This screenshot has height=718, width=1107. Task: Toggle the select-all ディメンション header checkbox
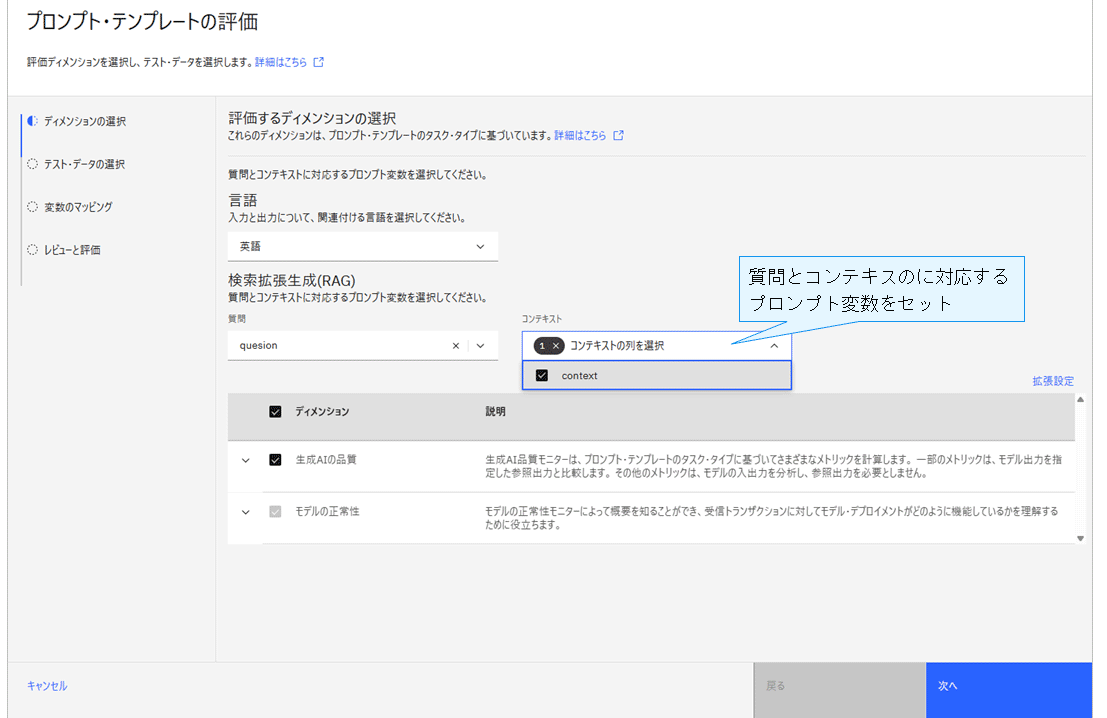pos(276,412)
